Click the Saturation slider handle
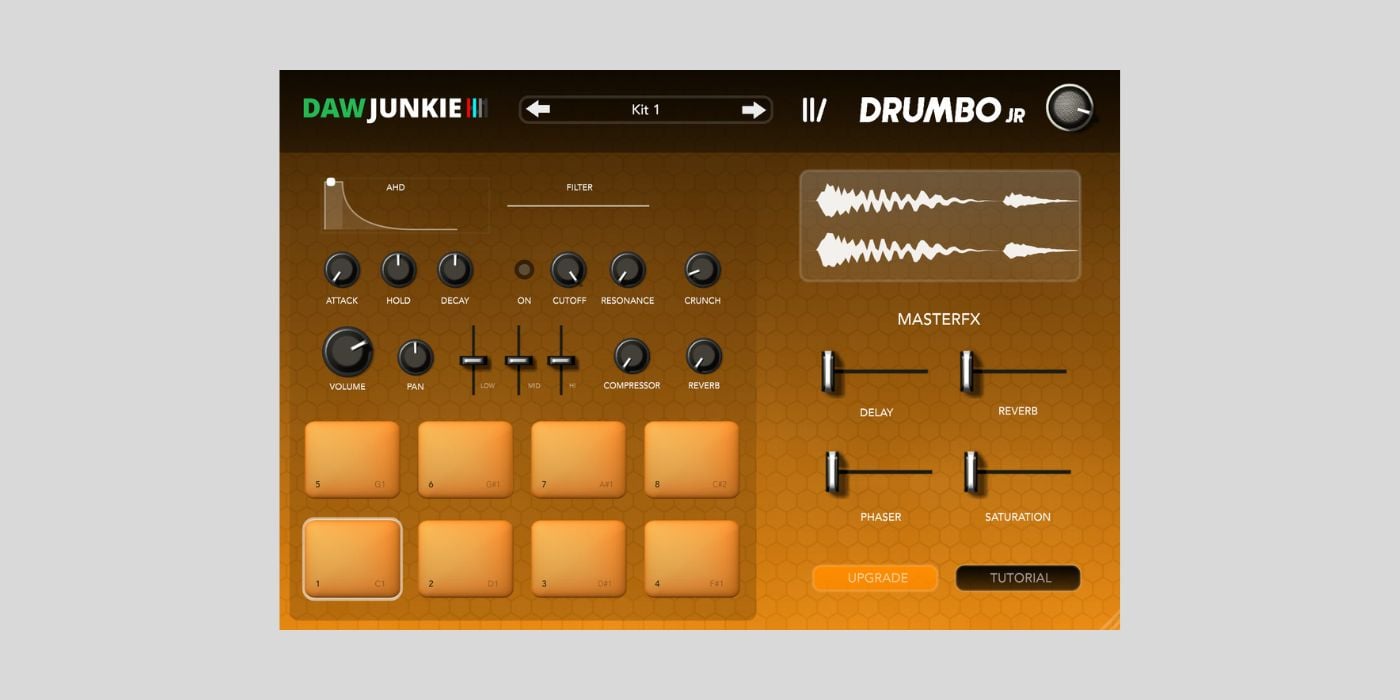Image resolution: width=1400 pixels, height=700 pixels. pyautogui.click(x=970, y=472)
